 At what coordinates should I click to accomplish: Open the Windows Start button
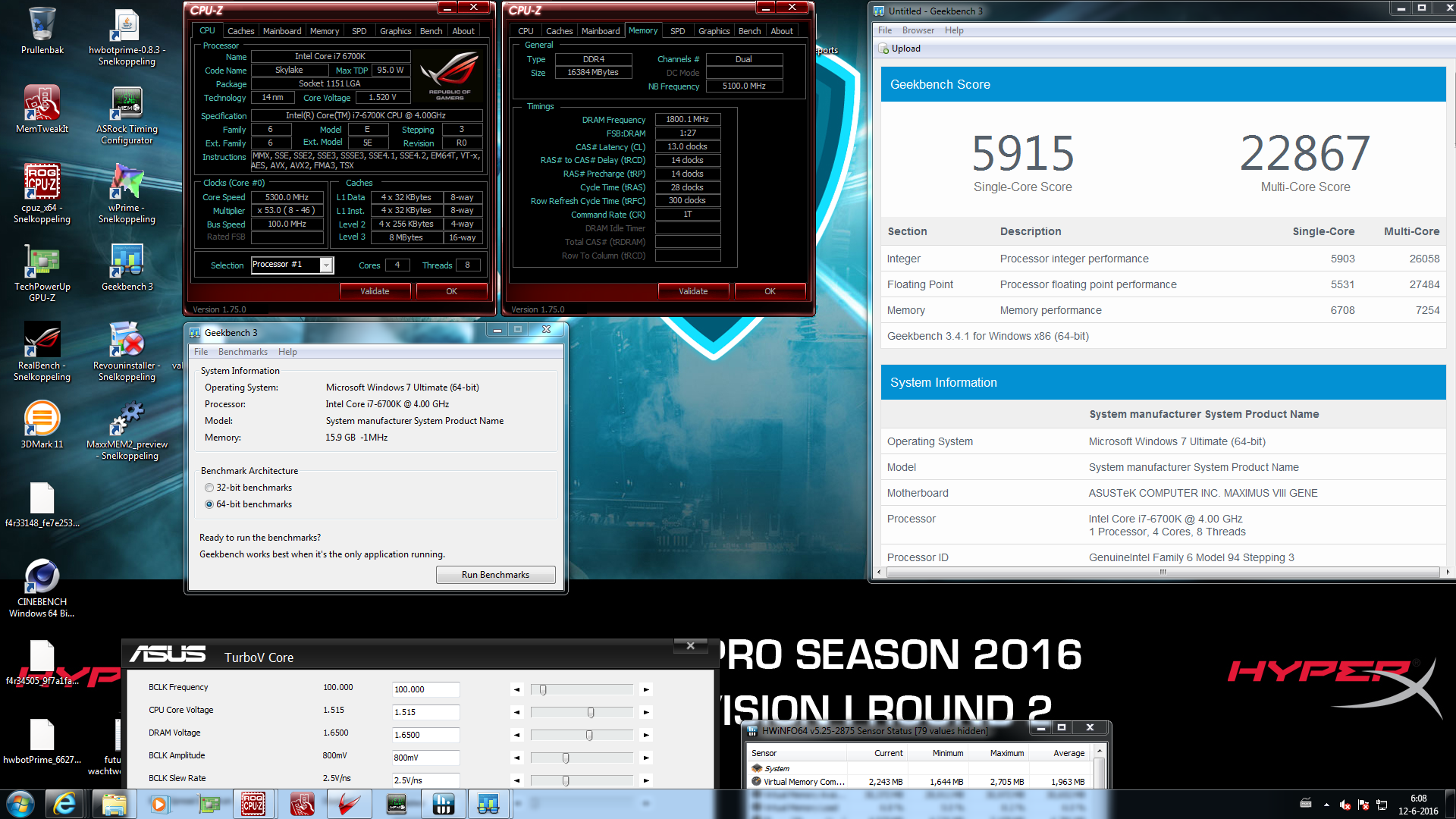[x=20, y=804]
